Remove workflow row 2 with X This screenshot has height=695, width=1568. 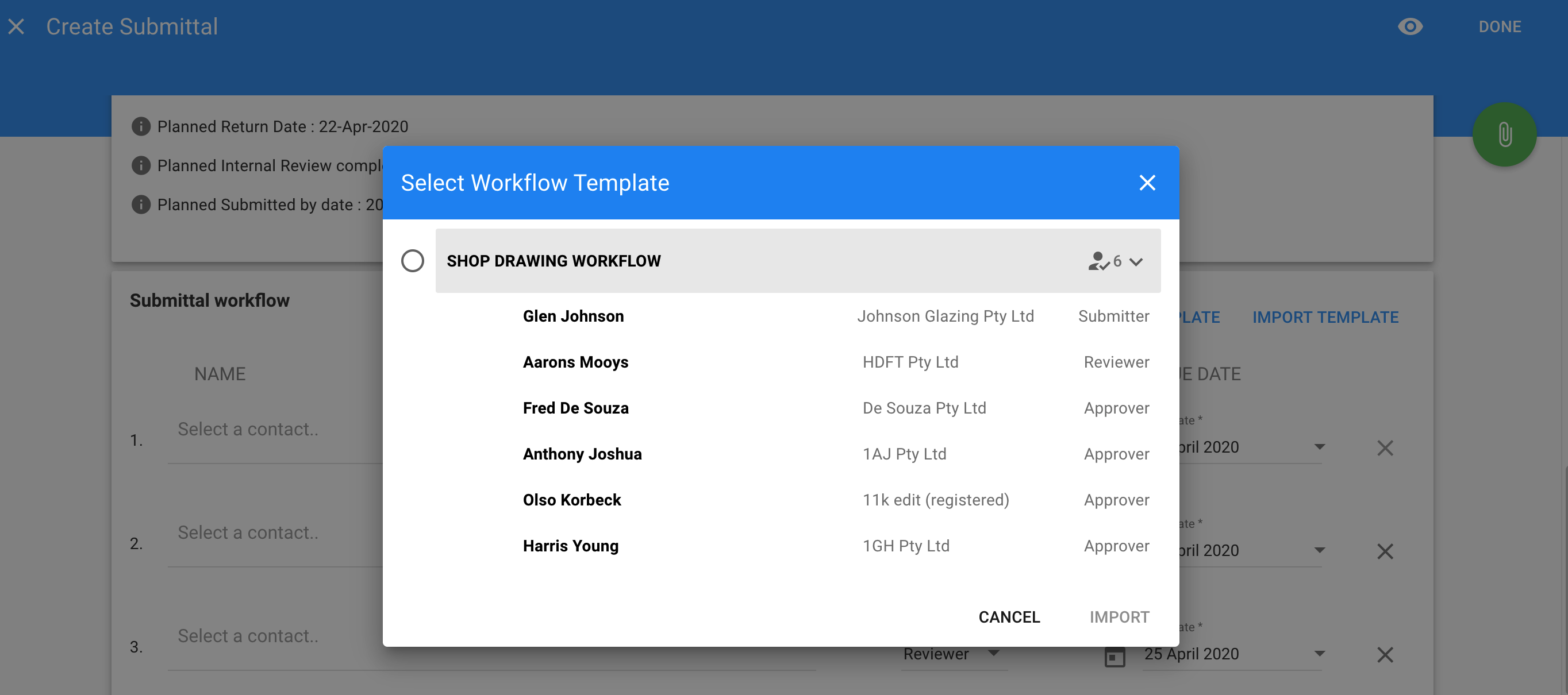tap(1385, 551)
